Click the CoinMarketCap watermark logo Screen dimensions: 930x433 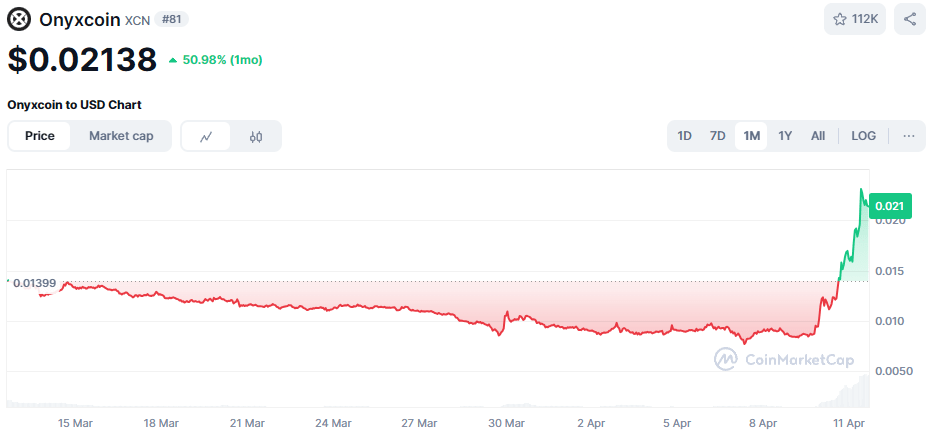(783, 358)
